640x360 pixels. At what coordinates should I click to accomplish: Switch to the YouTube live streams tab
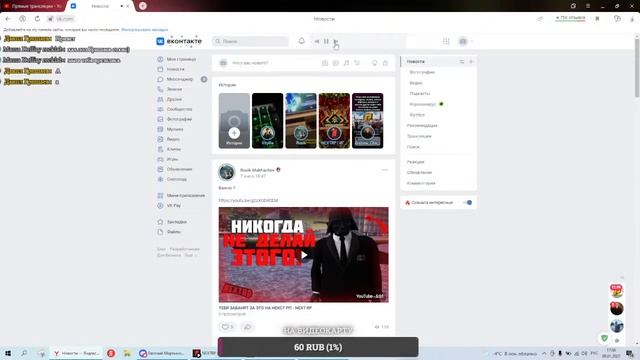(x=32, y=6)
